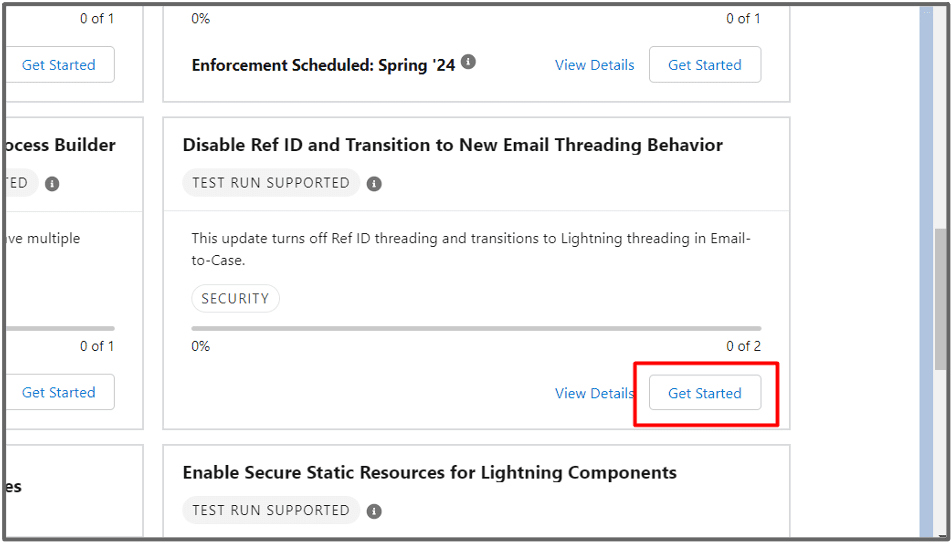
Task: Click info icon in Enable Secure Static Resources card
Action: click(x=374, y=511)
